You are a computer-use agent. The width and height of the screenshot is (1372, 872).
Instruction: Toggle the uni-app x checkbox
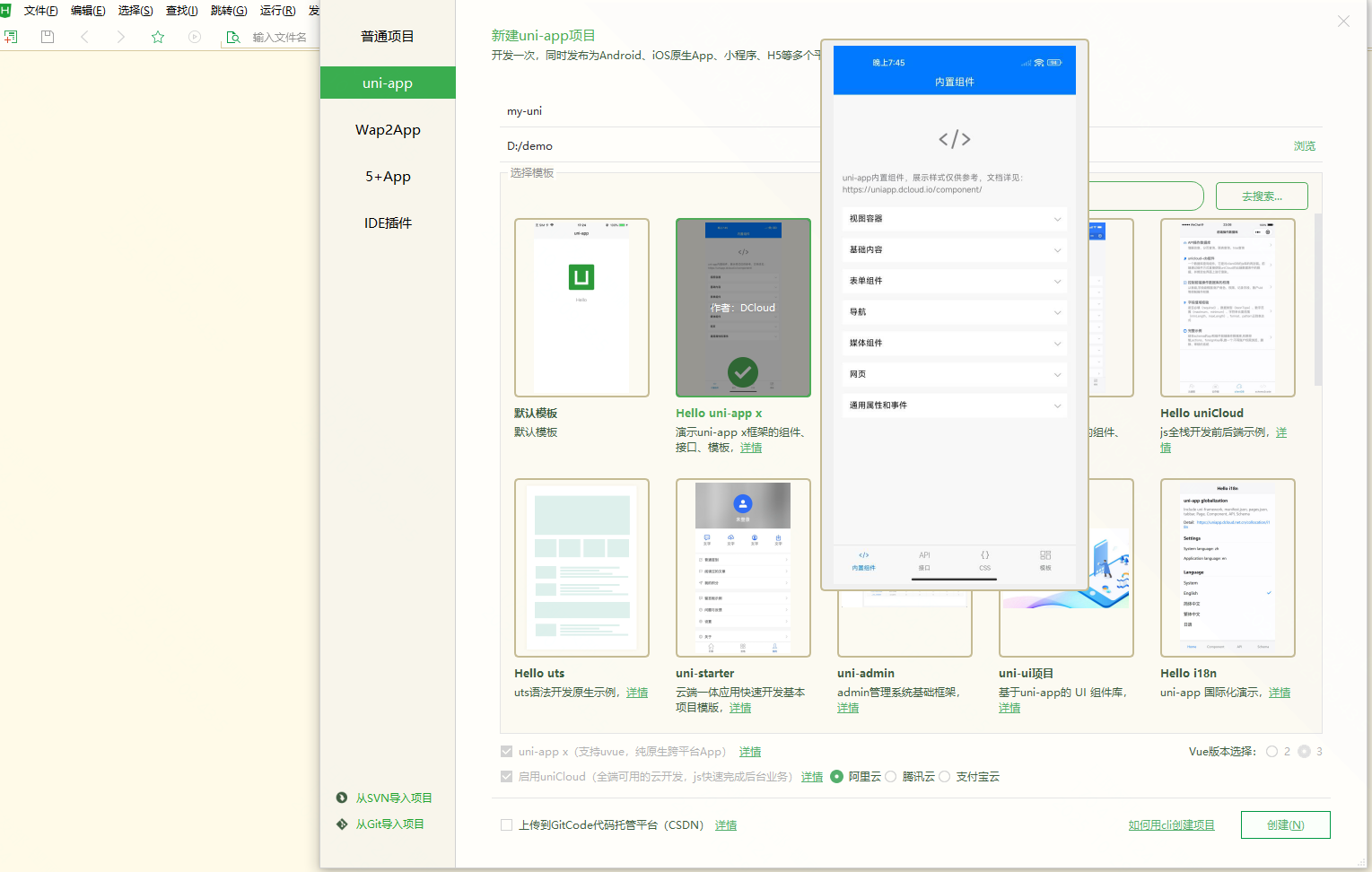point(507,752)
